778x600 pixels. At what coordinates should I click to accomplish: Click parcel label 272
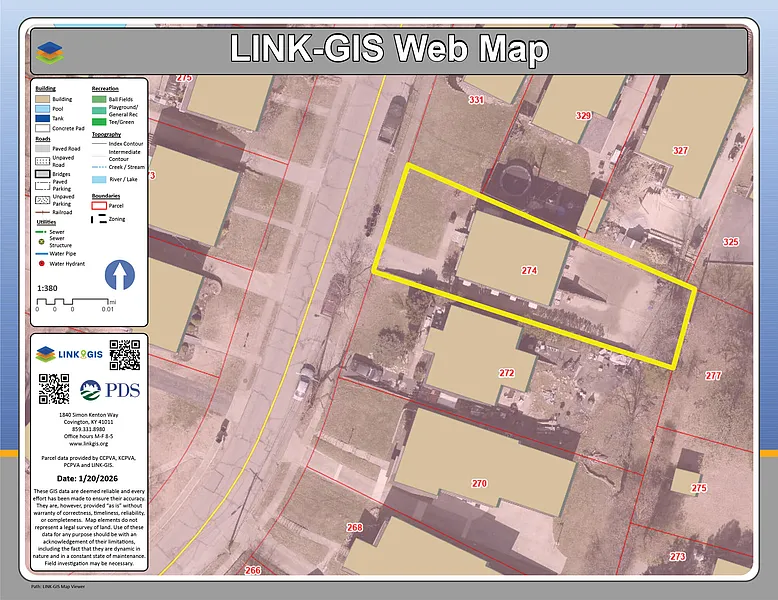506,373
